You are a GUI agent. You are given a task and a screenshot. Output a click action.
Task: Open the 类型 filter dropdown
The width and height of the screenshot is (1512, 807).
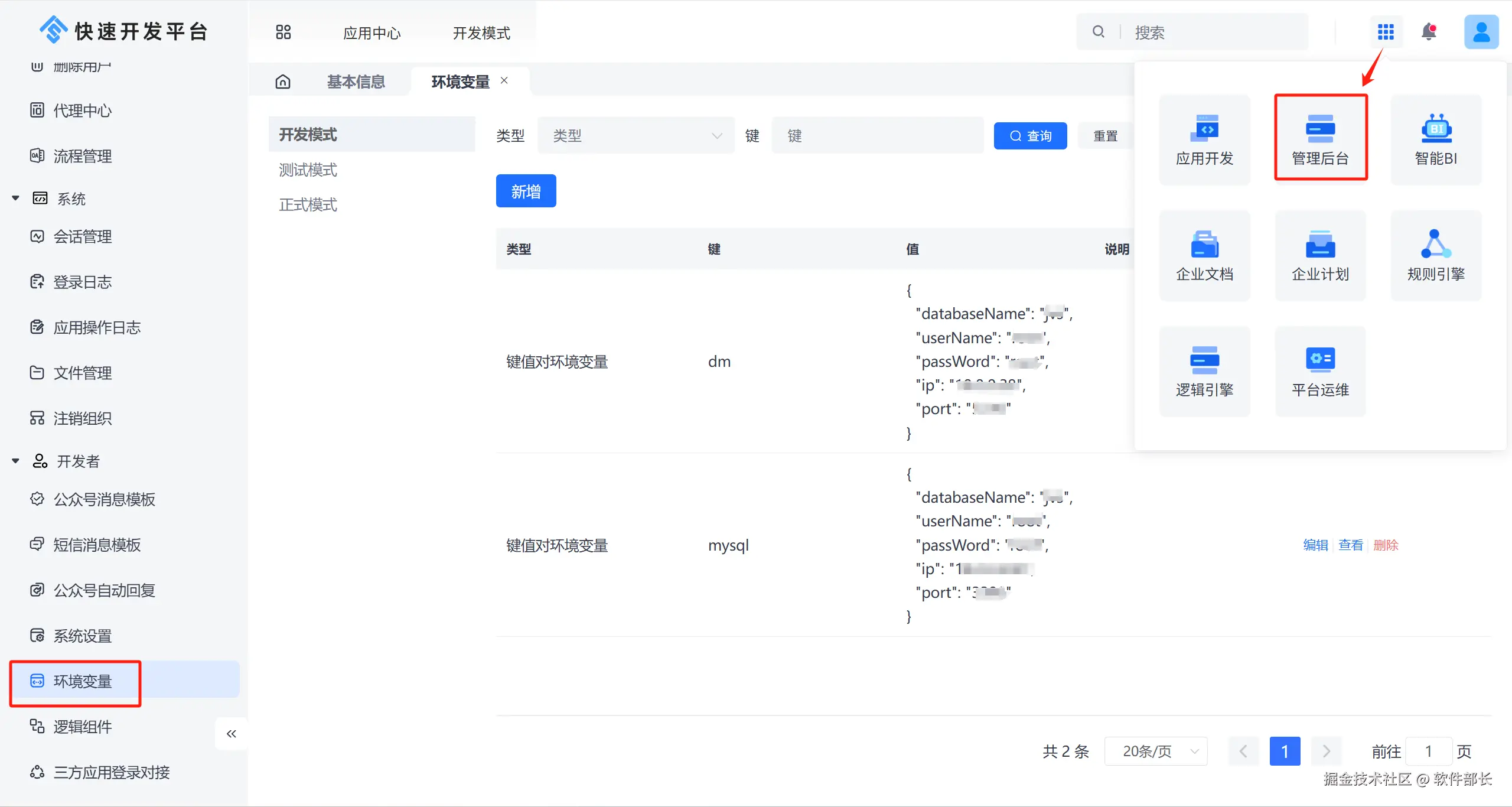(x=636, y=136)
